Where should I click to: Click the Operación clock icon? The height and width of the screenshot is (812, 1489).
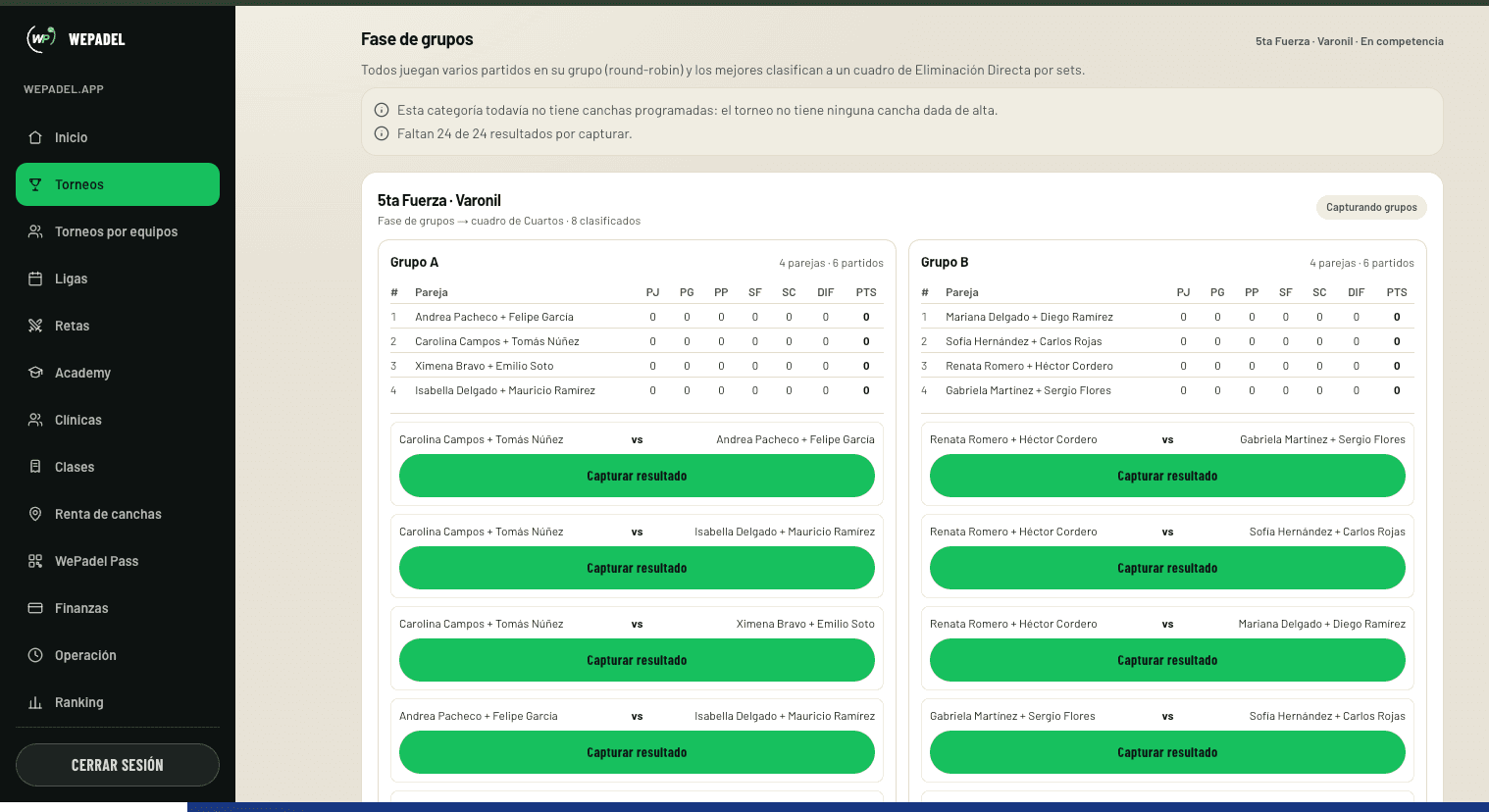click(x=35, y=655)
